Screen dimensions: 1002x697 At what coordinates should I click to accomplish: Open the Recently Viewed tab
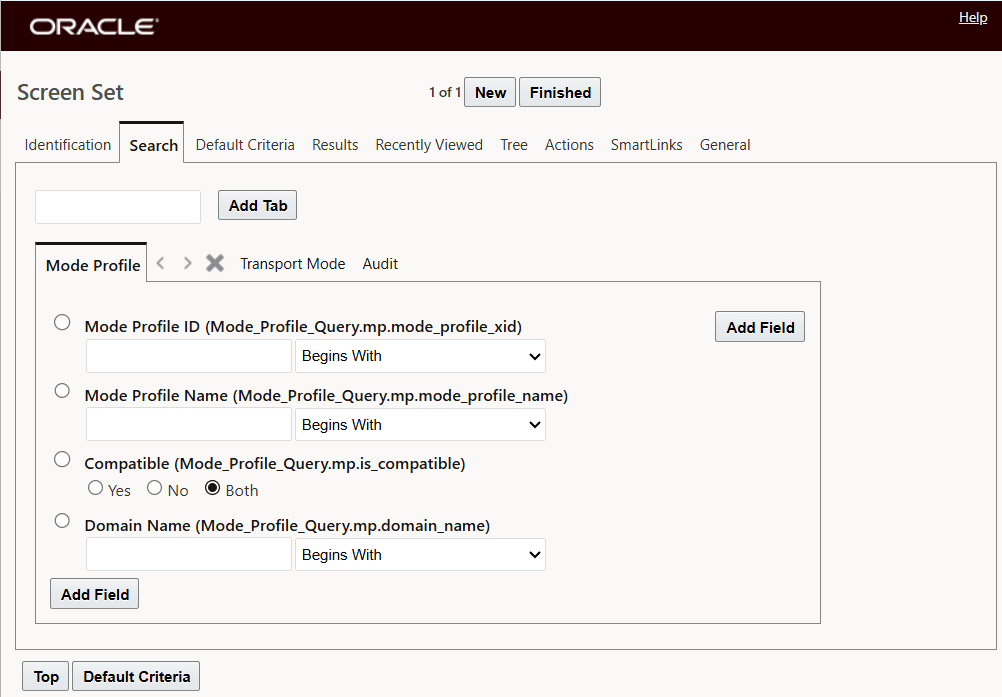tap(429, 144)
